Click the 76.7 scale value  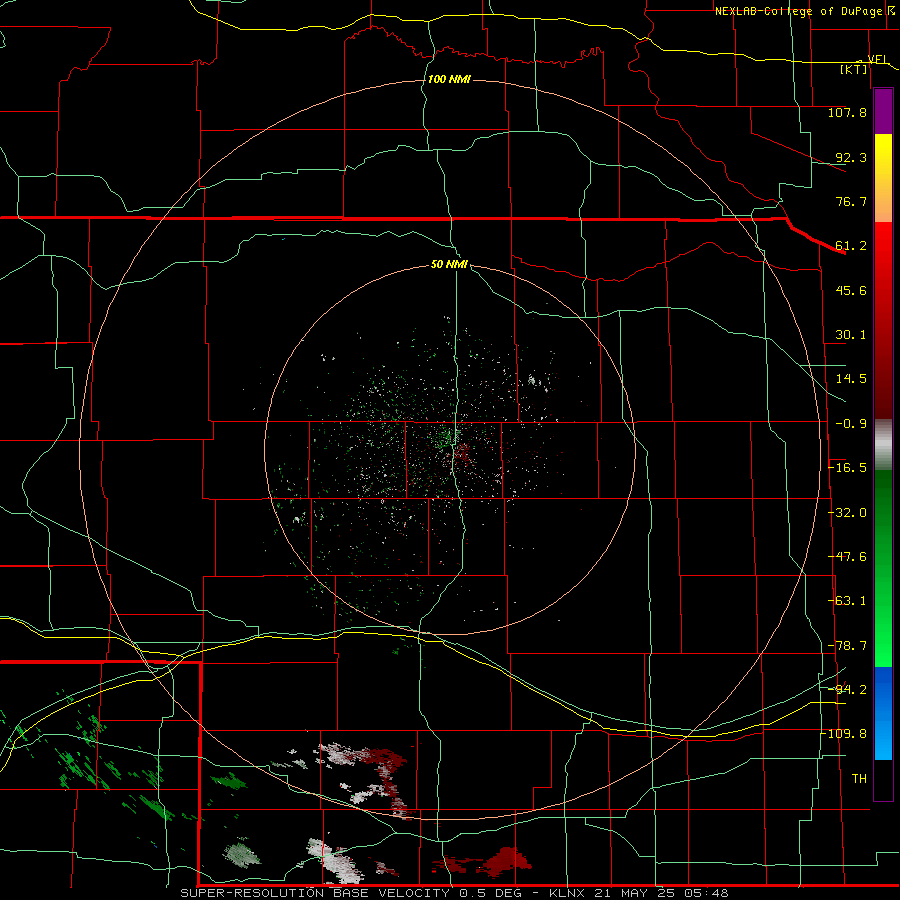tap(851, 201)
